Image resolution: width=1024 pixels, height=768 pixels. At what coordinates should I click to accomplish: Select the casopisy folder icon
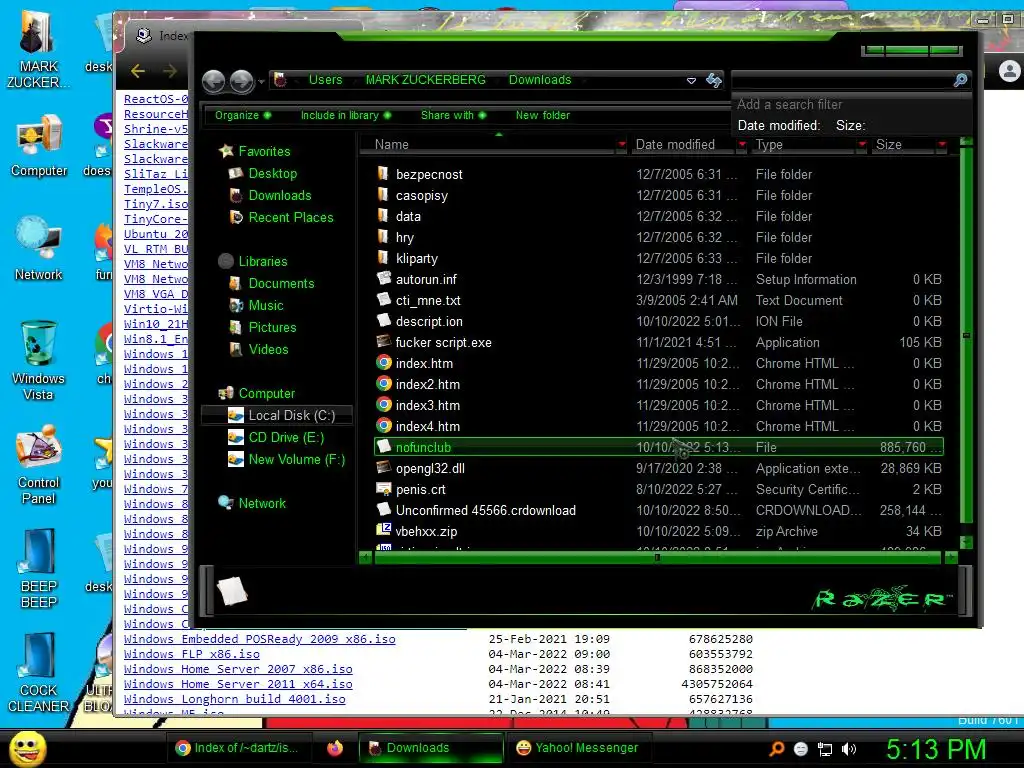coord(383,195)
